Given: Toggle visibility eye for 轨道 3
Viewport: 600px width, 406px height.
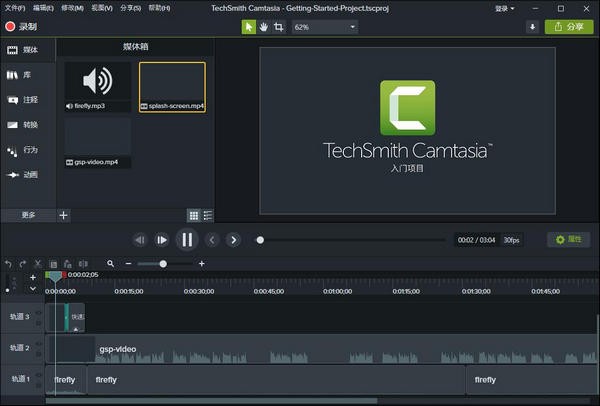Looking at the screenshot, I should coord(38,313).
